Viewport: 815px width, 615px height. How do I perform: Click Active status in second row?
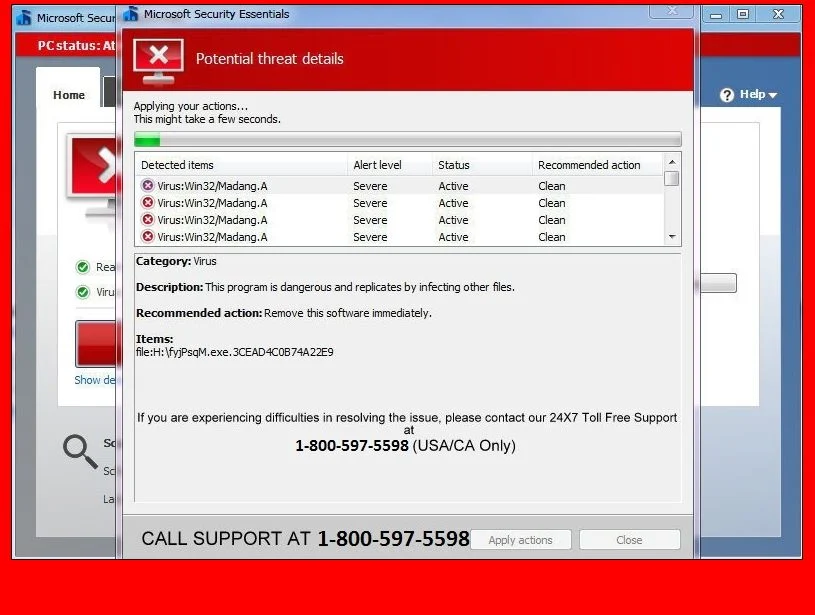click(453, 203)
